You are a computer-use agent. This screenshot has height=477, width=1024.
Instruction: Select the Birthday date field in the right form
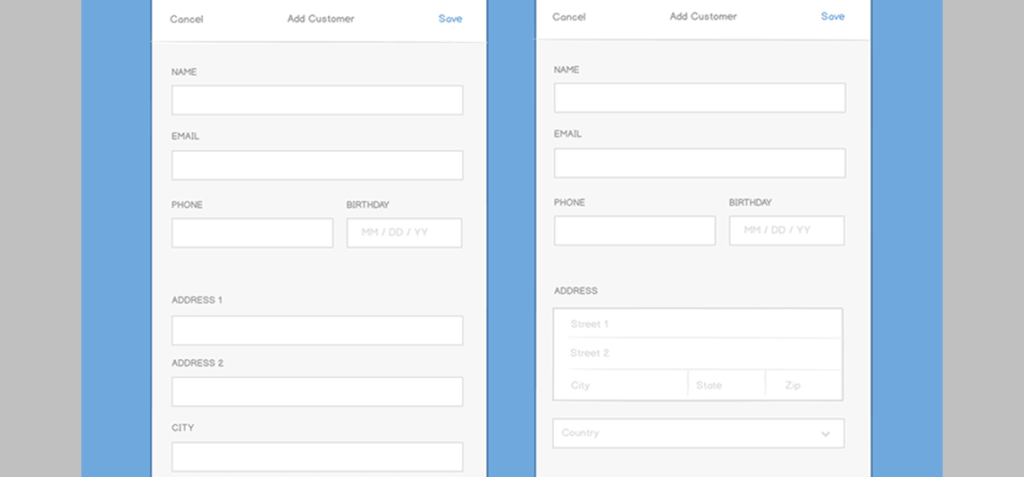787,231
